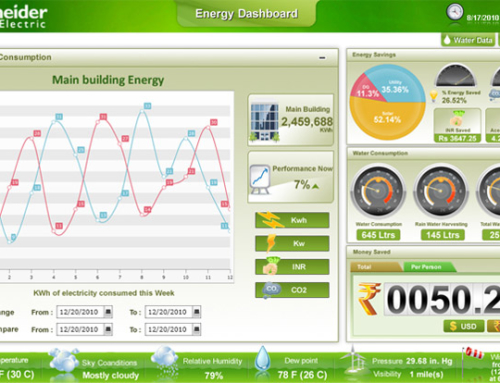Collapse the Consumption panel with minus button
The width and height of the screenshot is (500, 383).
(x=322, y=58)
